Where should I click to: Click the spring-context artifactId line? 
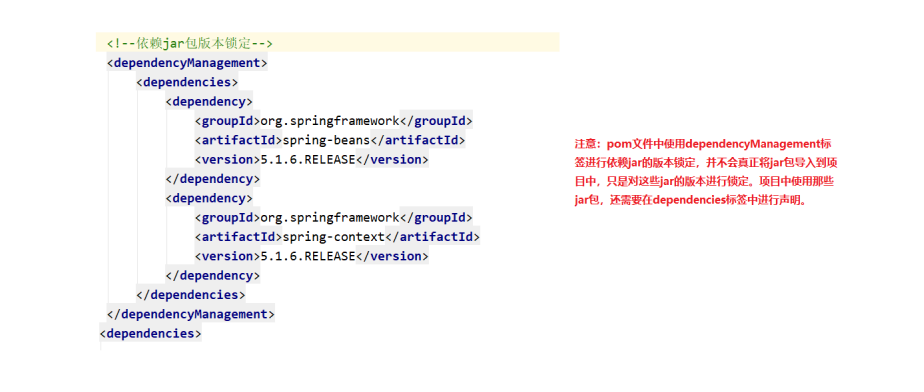(337, 237)
